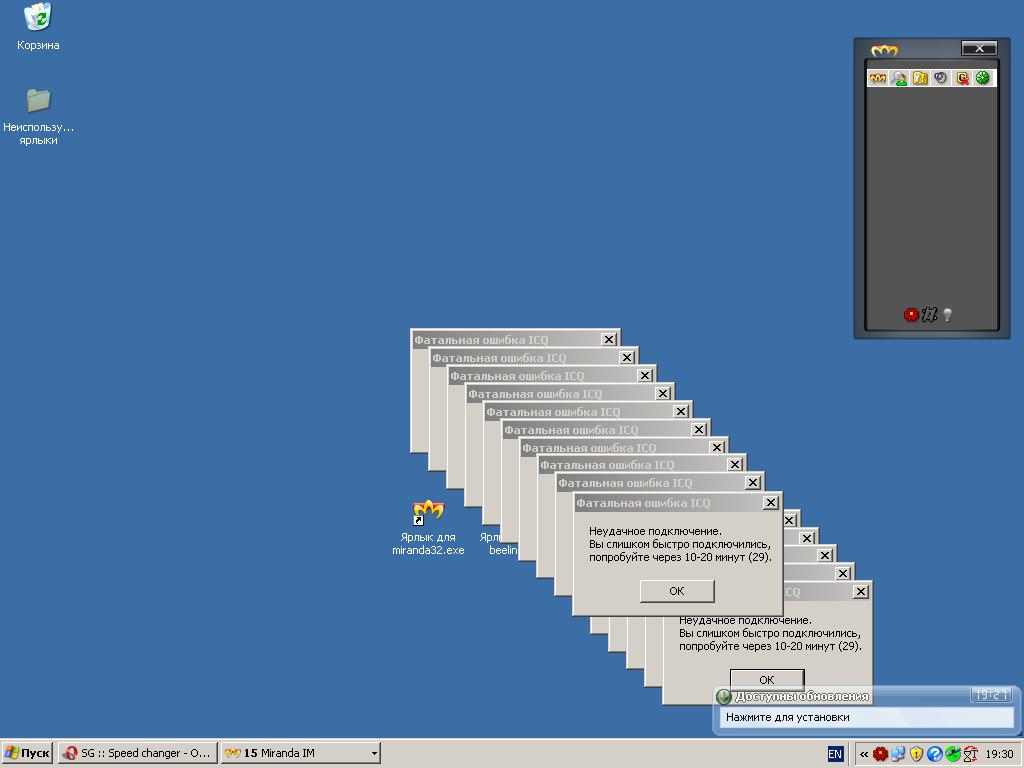Click the find/add contacts magnifier icon in Miranda
The image size is (1024, 768).
[x=899, y=78]
